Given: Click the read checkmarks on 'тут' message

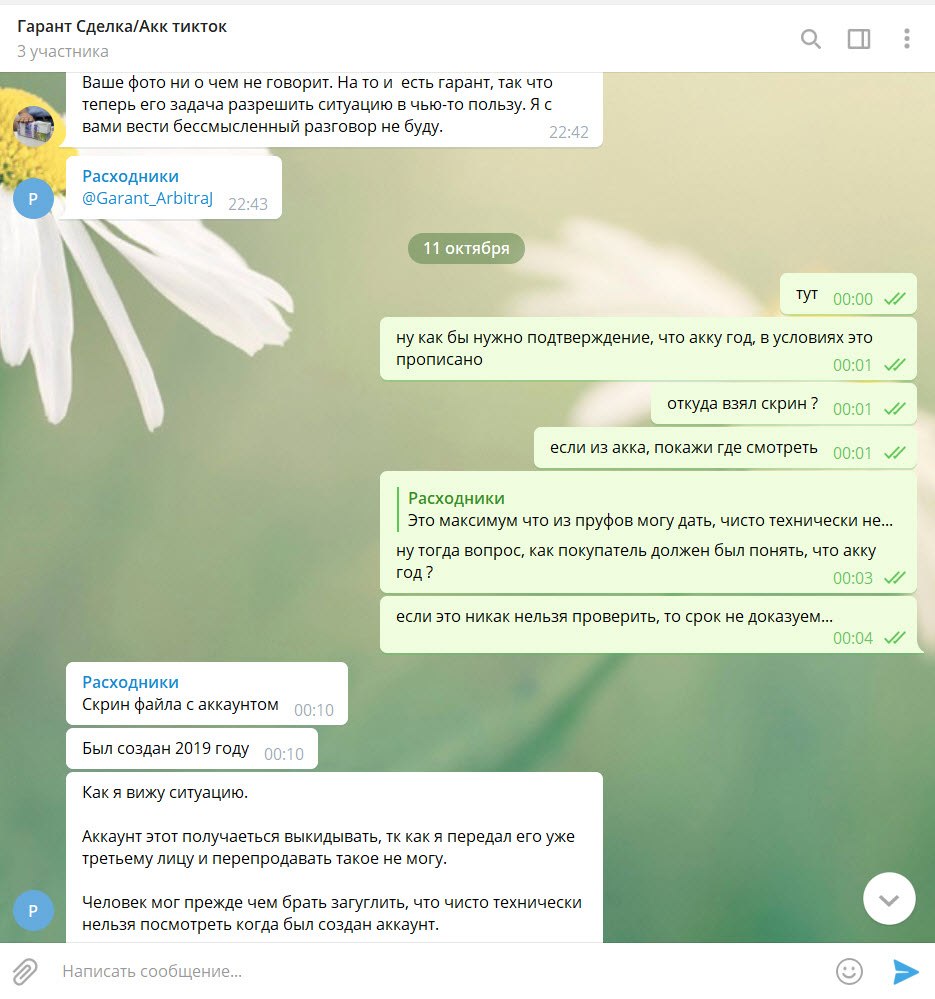Looking at the screenshot, I should click(x=895, y=299).
